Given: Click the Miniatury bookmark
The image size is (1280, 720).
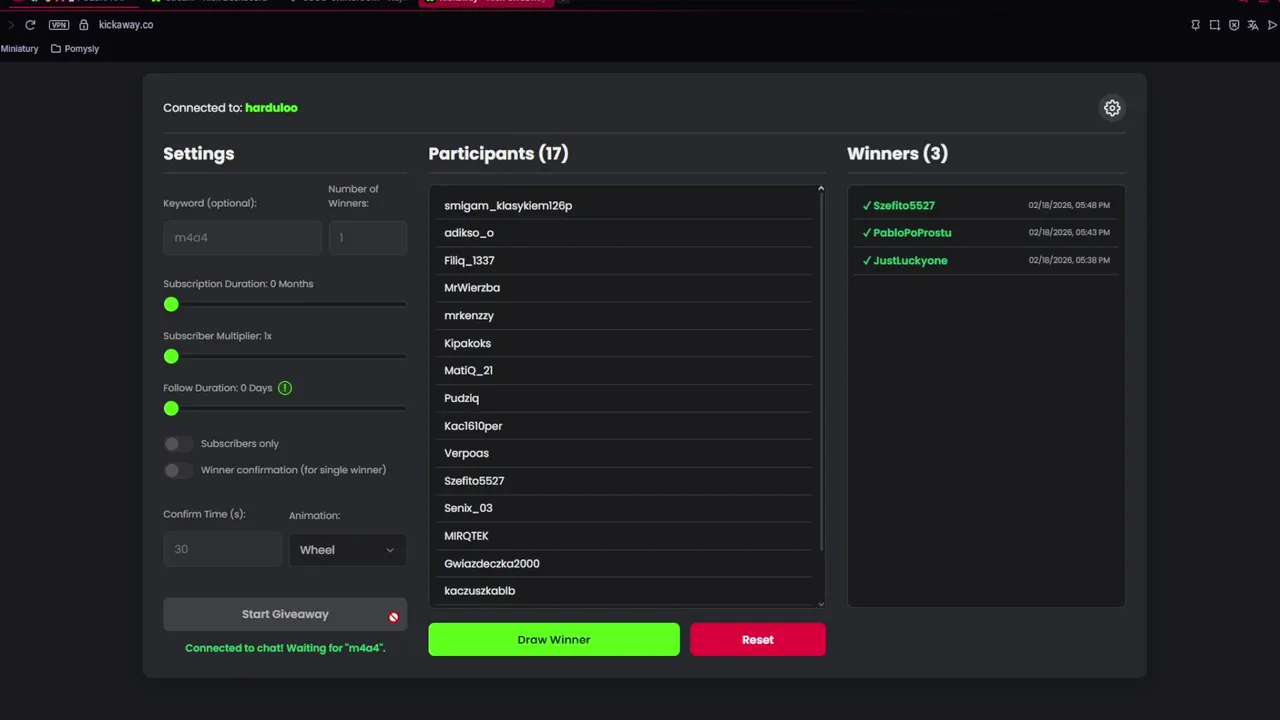Looking at the screenshot, I should pyautogui.click(x=19, y=49).
